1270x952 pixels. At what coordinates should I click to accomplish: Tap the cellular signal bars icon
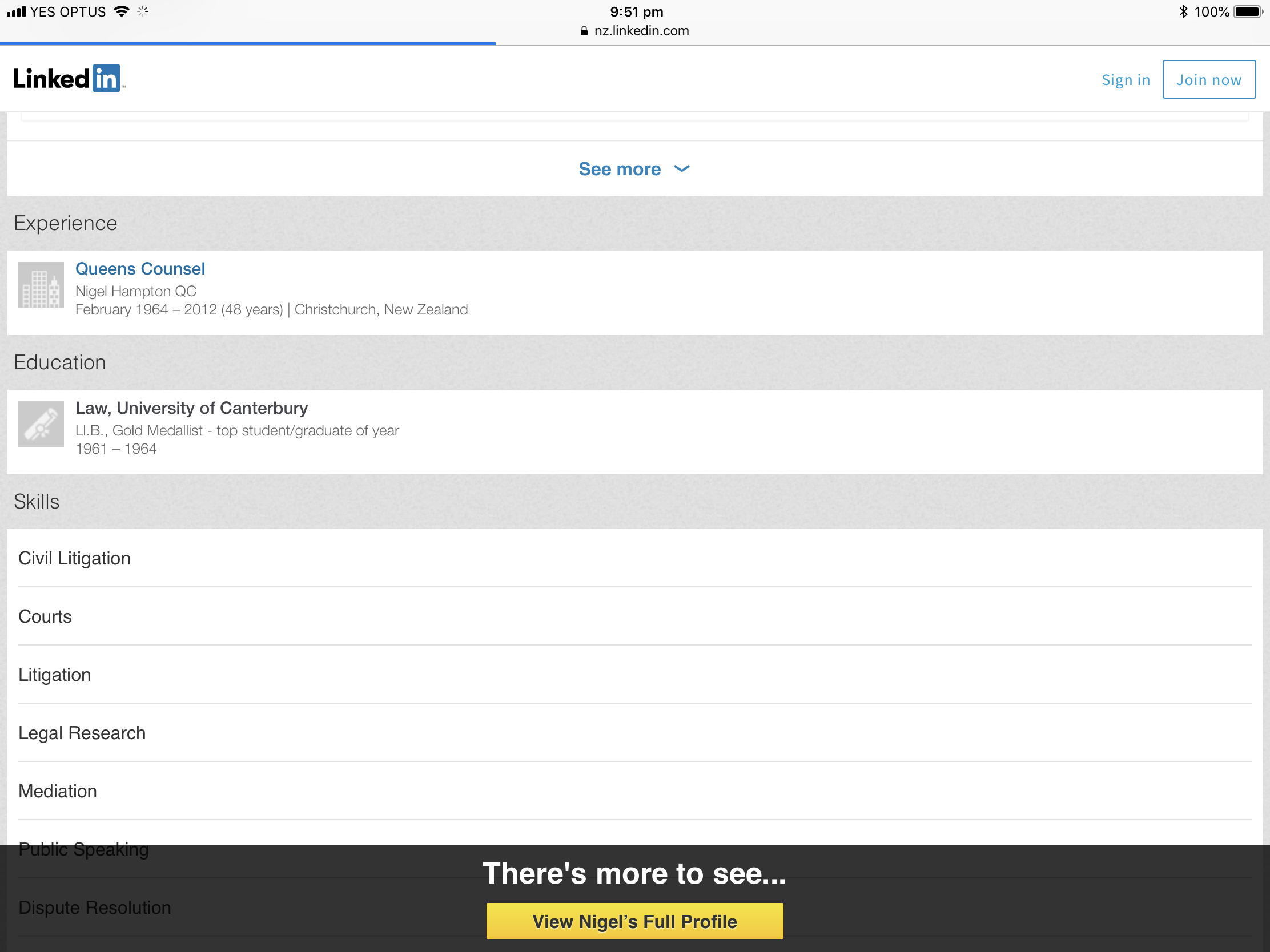[x=16, y=11]
